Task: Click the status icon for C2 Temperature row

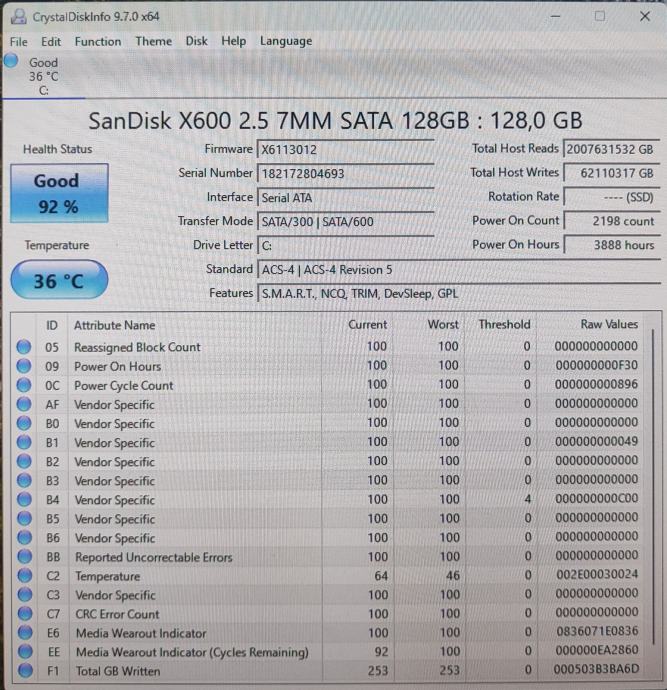Action: click(25, 576)
